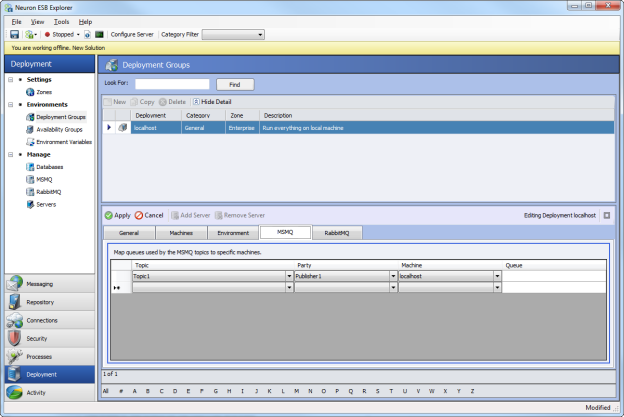Open the Databases manage item

tap(52, 167)
